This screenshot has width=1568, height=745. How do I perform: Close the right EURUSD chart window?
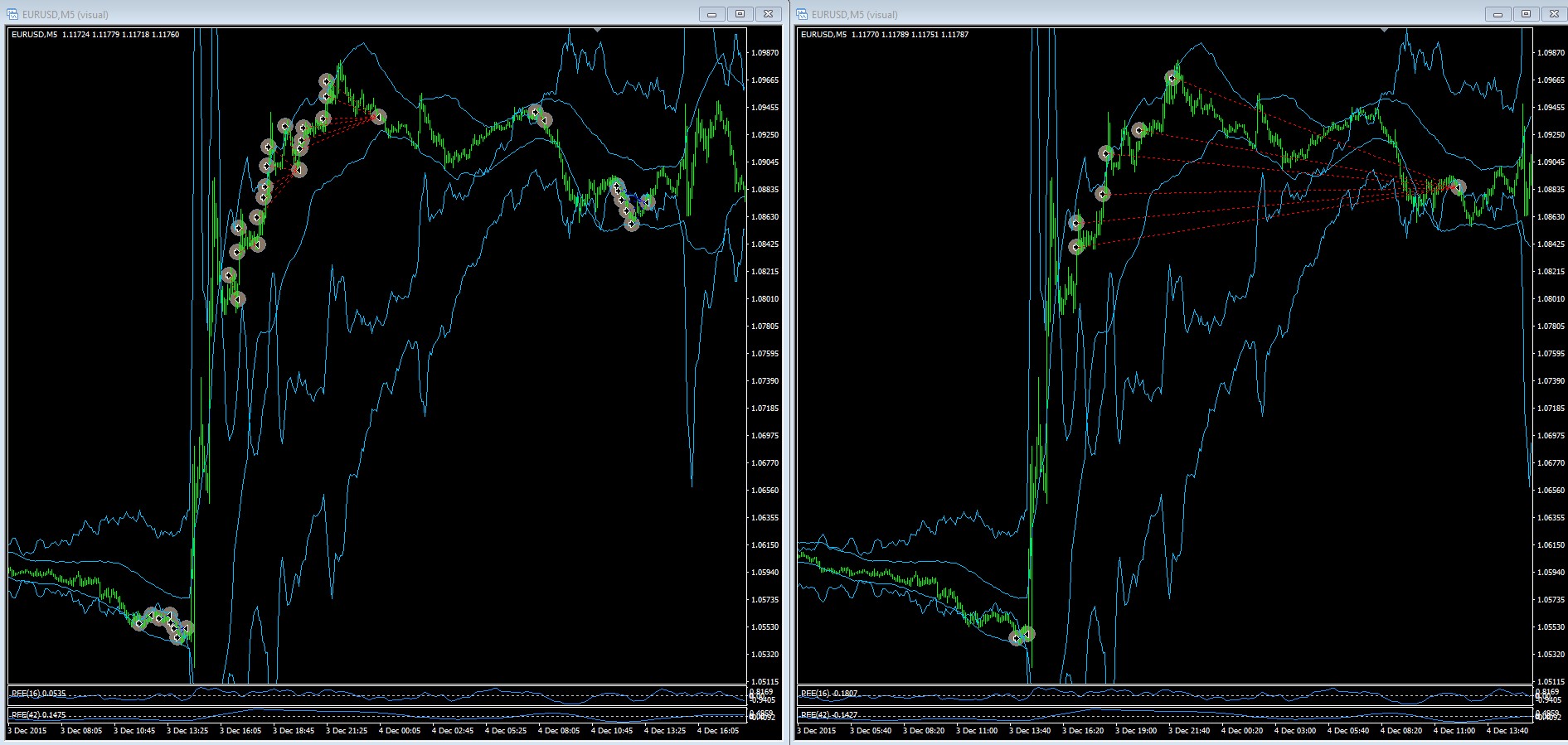(x=1554, y=14)
